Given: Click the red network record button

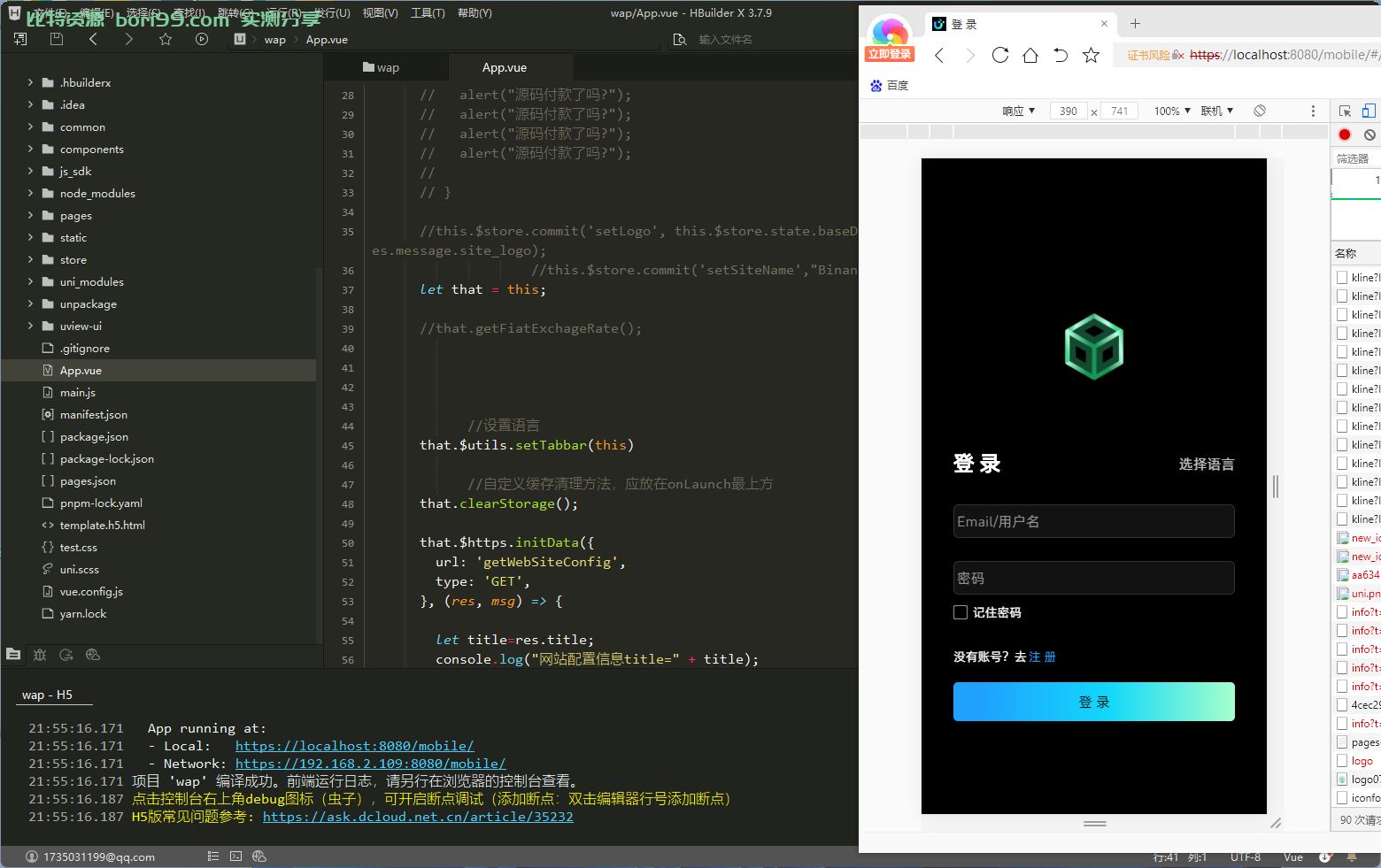Looking at the screenshot, I should pos(1345,134).
